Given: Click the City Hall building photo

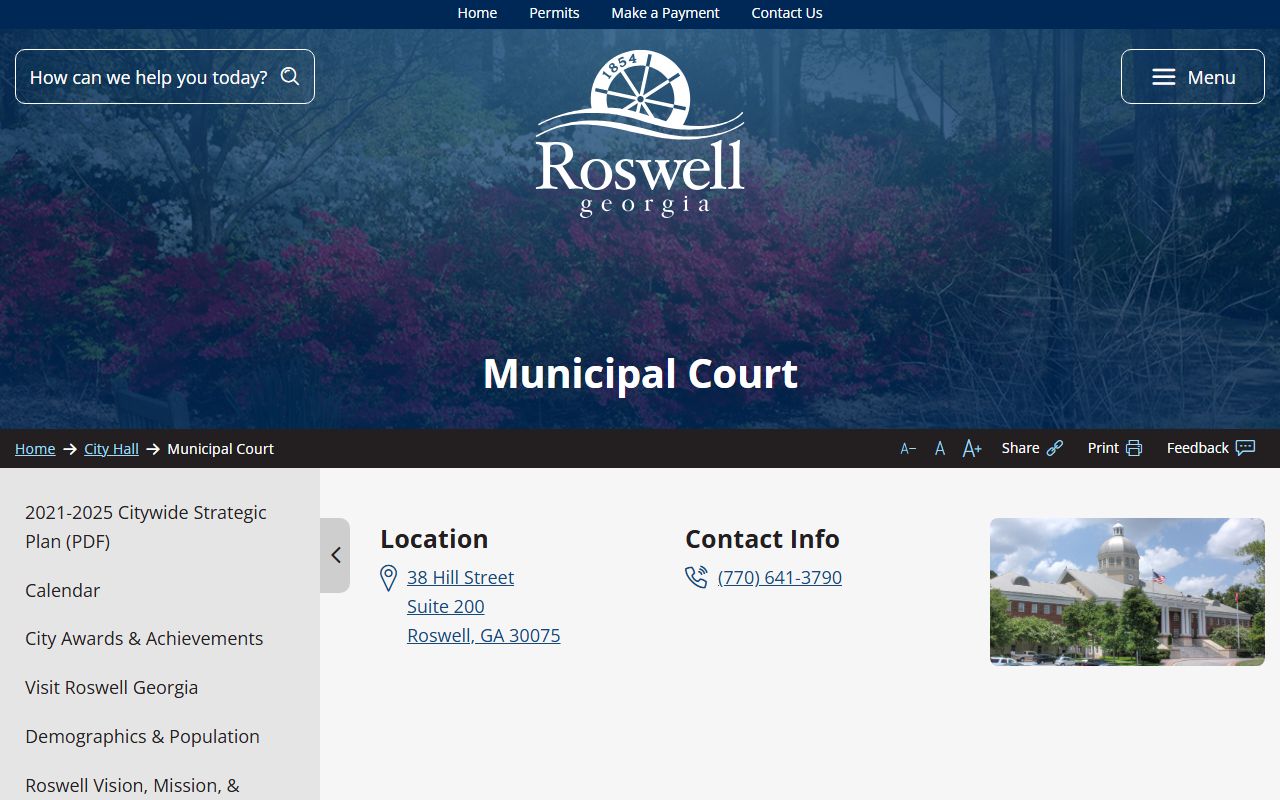Looking at the screenshot, I should tap(1127, 592).
